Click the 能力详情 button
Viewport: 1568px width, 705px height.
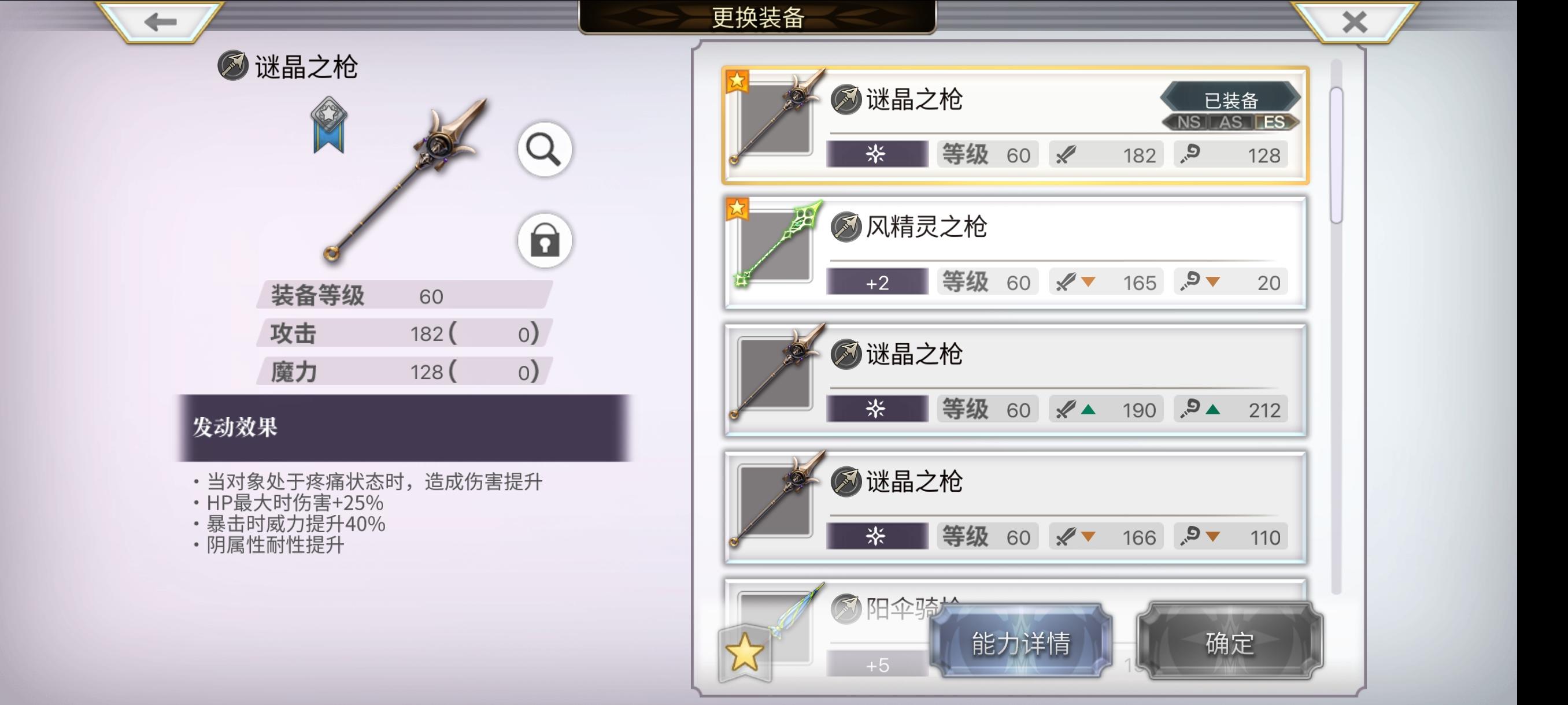pos(1021,642)
